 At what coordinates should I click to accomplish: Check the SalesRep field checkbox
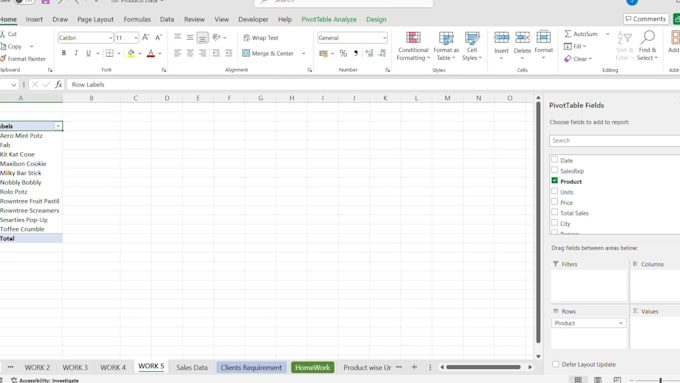(x=555, y=170)
